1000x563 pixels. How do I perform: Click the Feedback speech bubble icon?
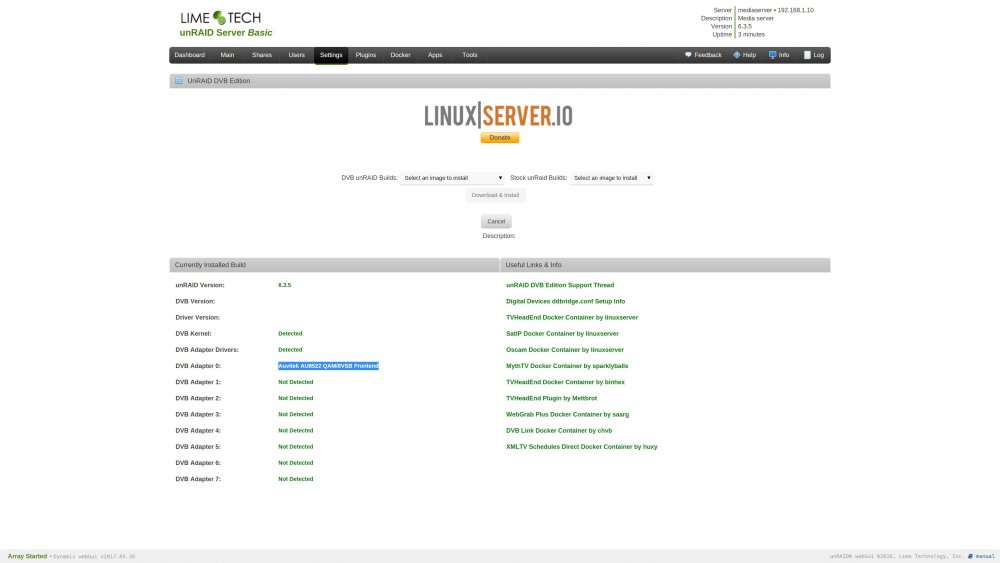point(688,55)
